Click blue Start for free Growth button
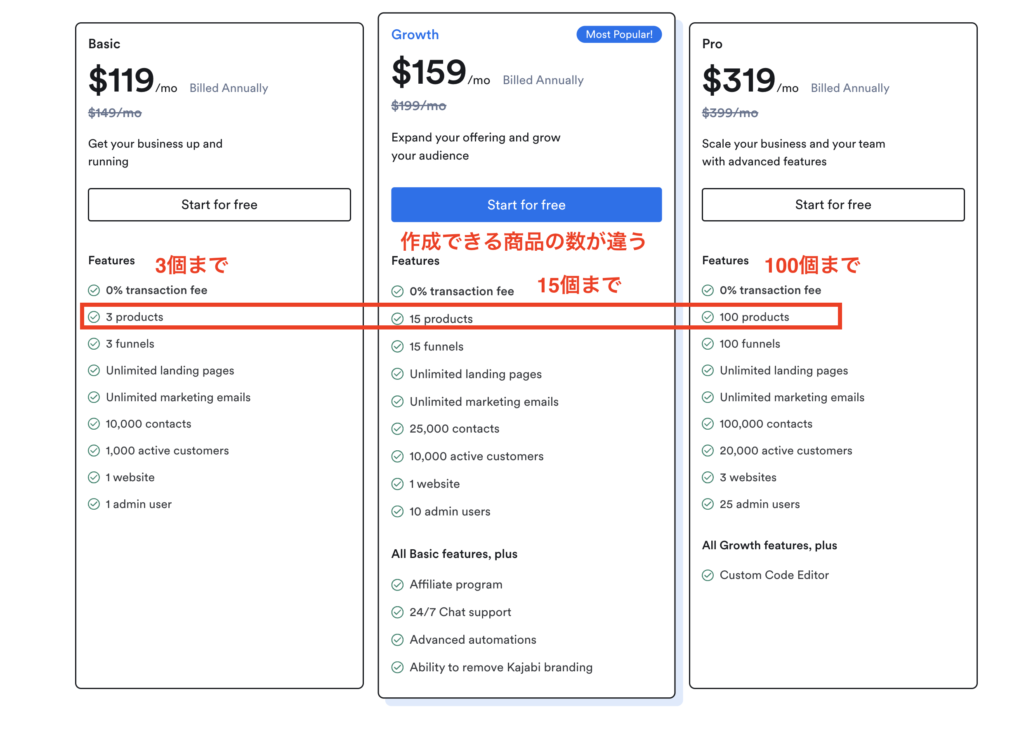Viewport: 1024px width, 734px height. pyautogui.click(x=526, y=205)
